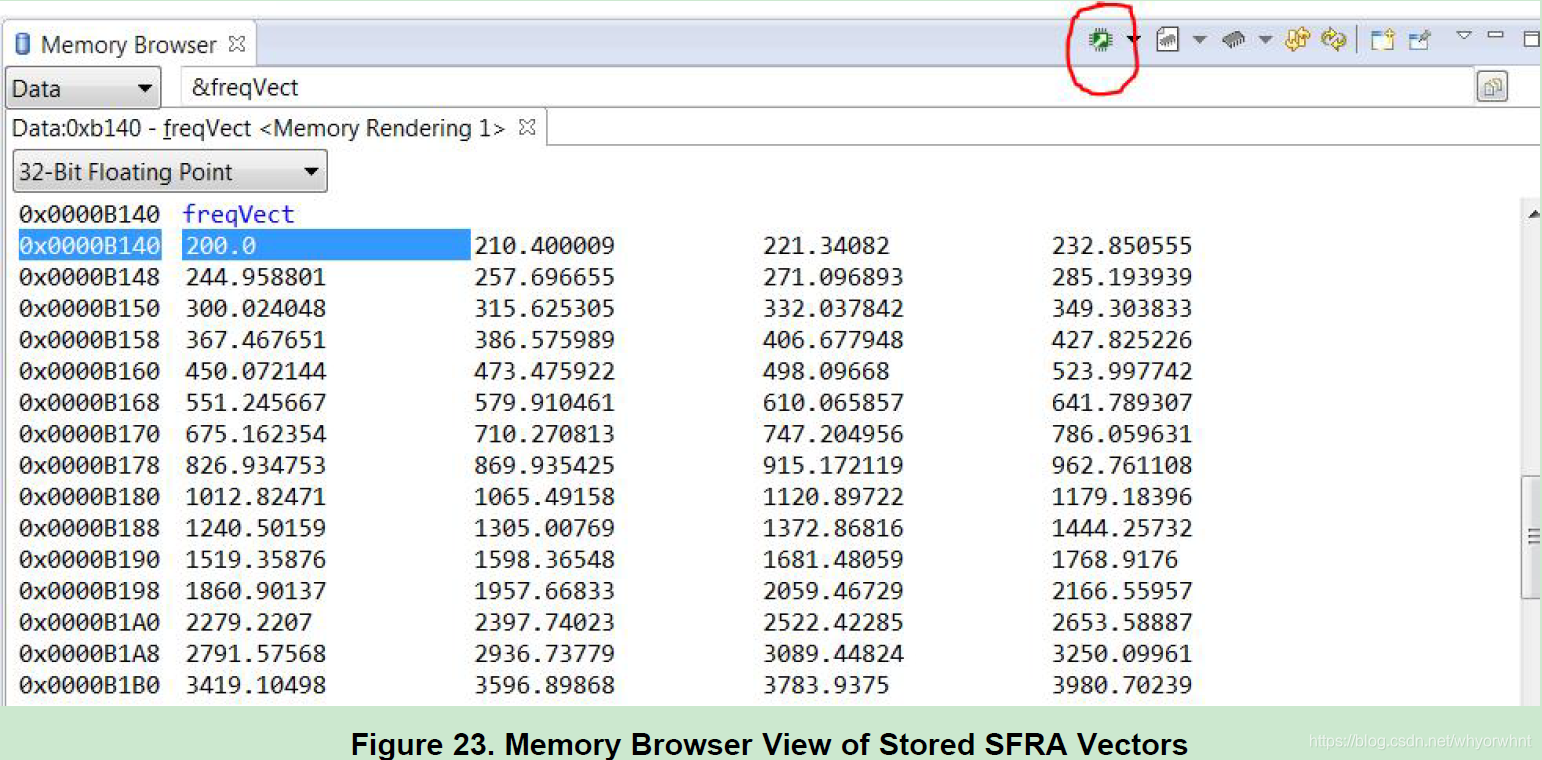The height and width of the screenshot is (760, 1542).
Task: Click value 244.958801
Action: click(256, 277)
